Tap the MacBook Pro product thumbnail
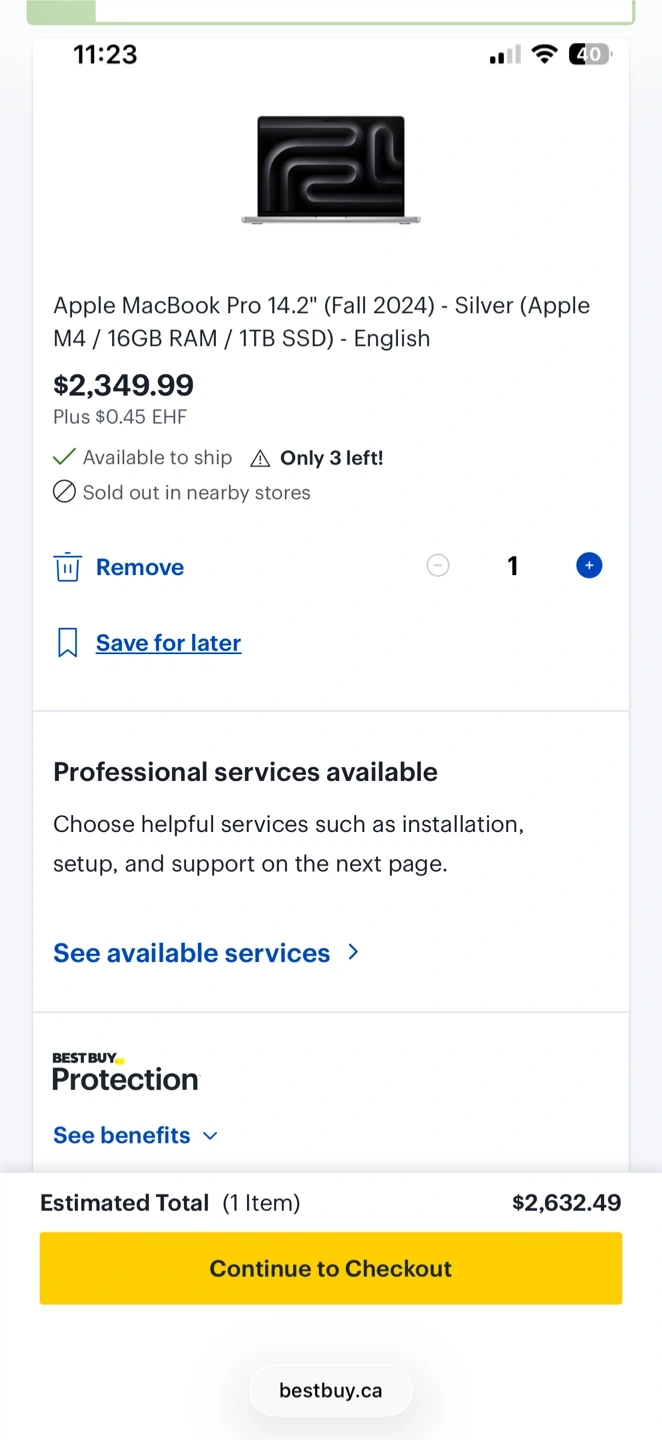Viewport: 662px width, 1440px height. tap(331, 169)
